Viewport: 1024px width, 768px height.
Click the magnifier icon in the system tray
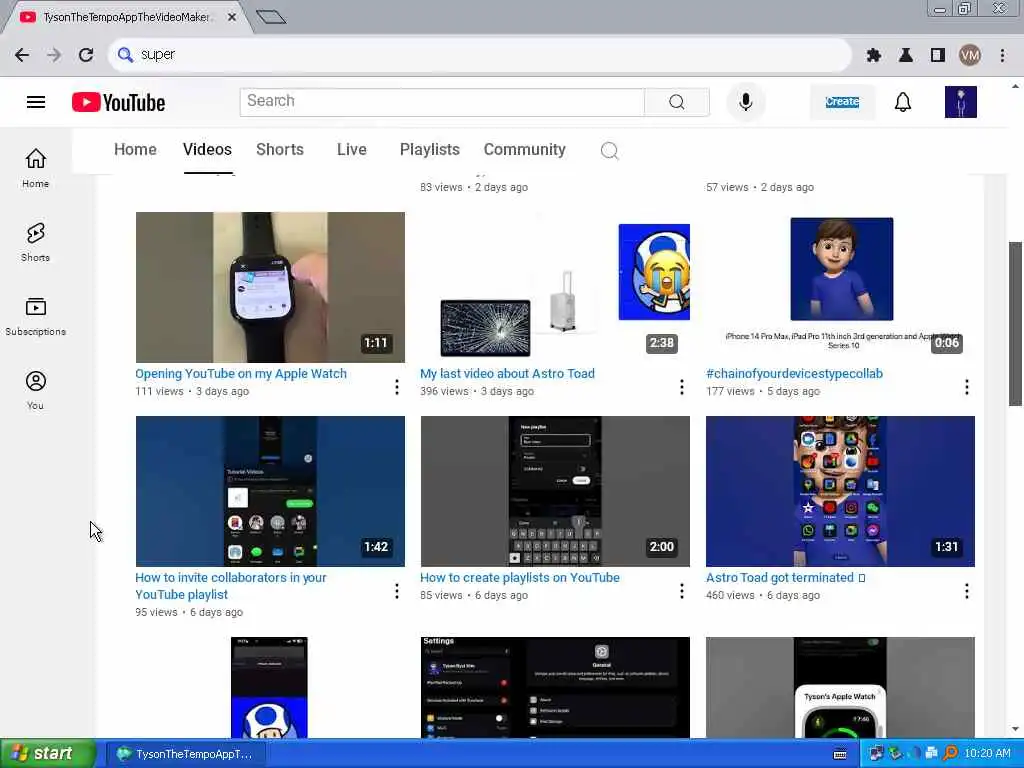click(x=950, y=754)
